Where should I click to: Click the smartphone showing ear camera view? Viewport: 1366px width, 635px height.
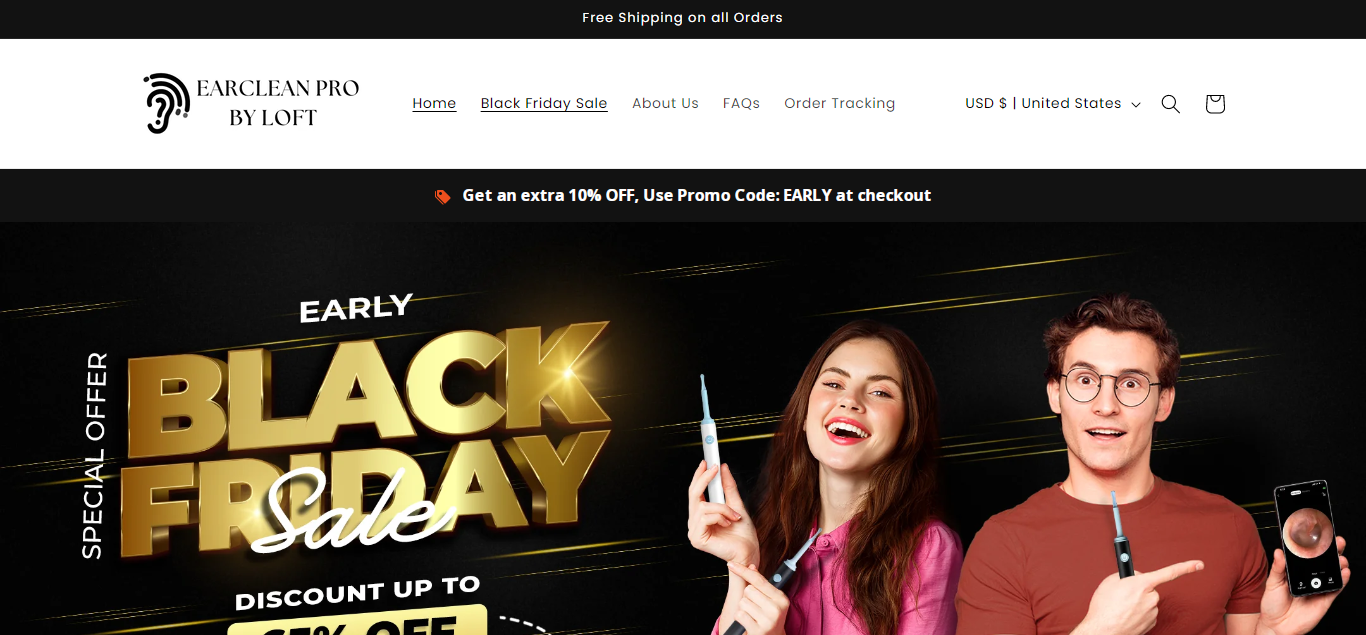click(1307, 537)
